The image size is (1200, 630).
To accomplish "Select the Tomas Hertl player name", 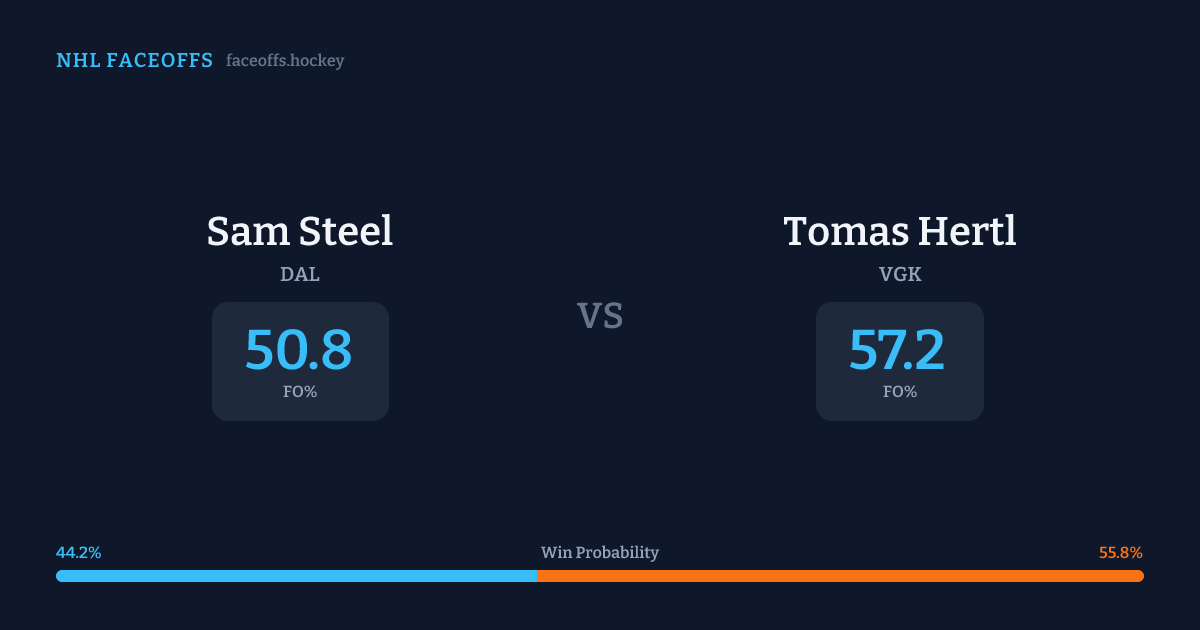I will point(900,231).
